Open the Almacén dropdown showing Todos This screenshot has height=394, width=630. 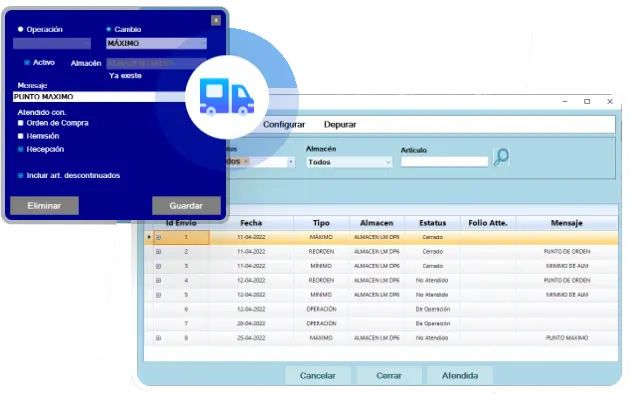coord(349,162)
